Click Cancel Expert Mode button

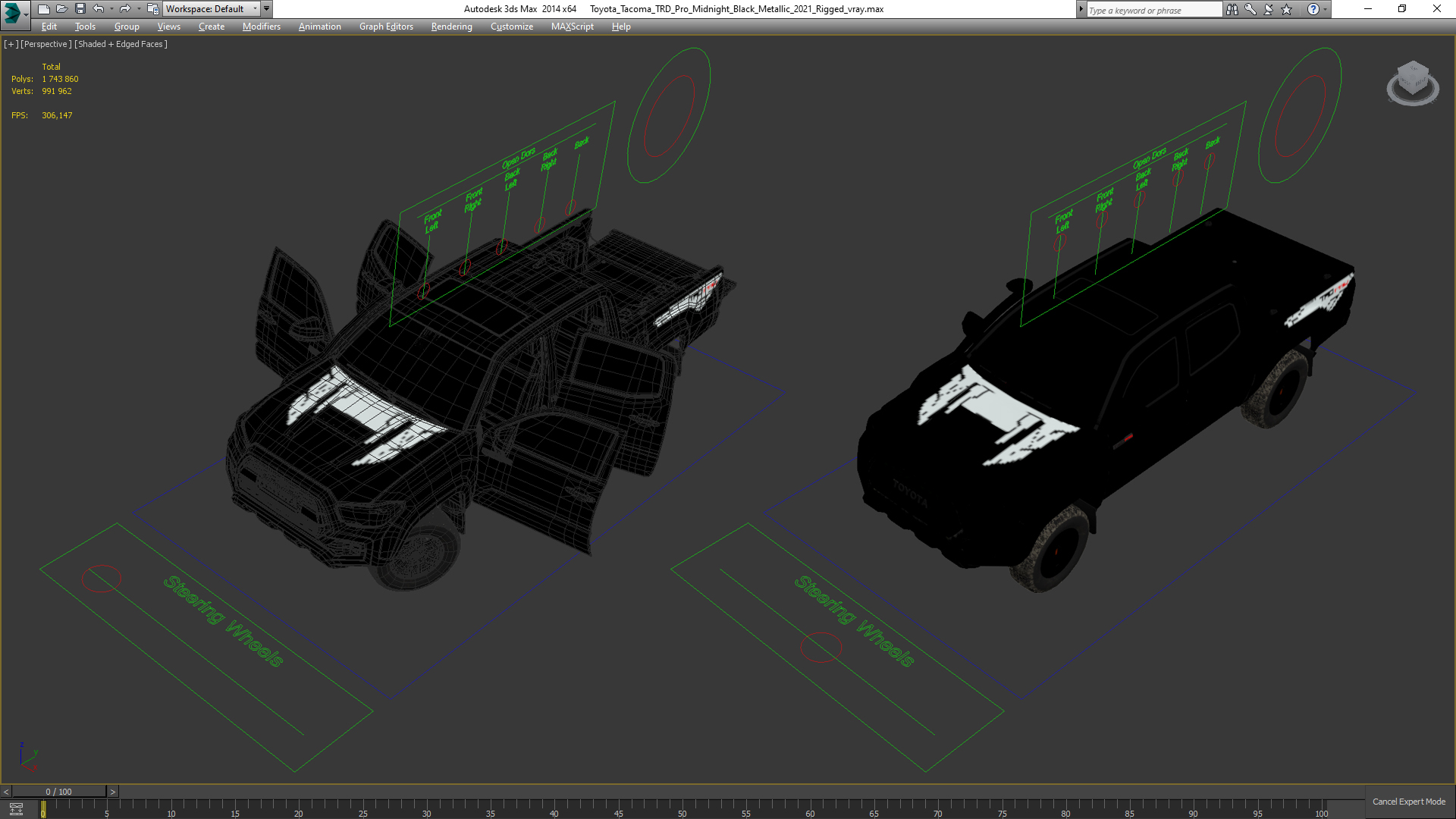(x=1408, y=802)
